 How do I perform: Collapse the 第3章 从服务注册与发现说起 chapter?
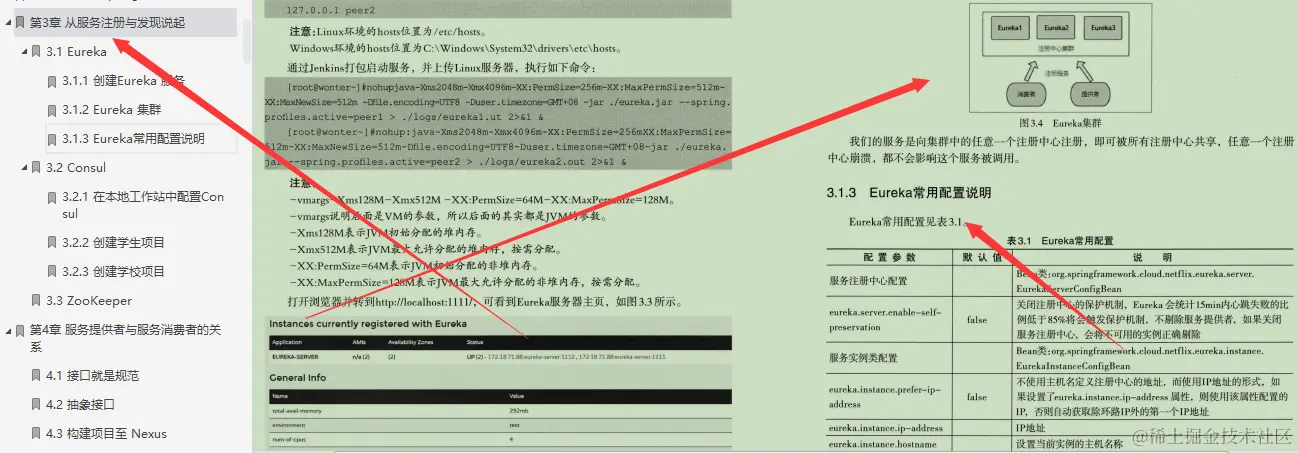(x=7, y=22)
